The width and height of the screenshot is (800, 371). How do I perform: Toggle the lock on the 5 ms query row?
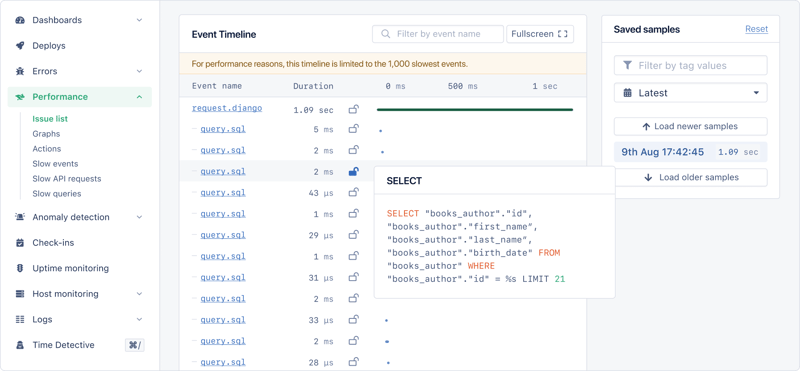(353, 129)
